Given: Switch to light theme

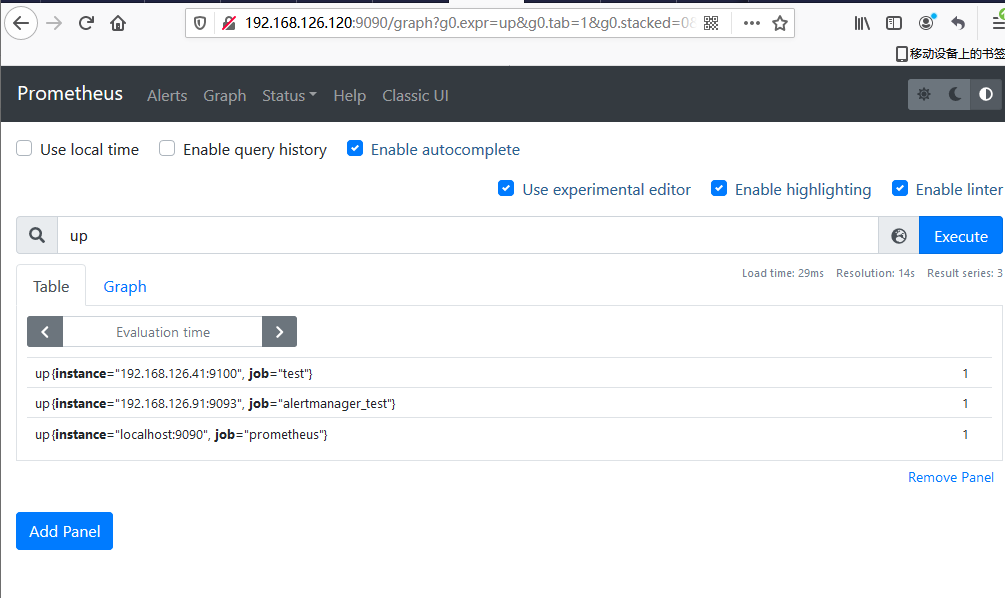Looking at the screenshot, I should click(x=924, y=94).
